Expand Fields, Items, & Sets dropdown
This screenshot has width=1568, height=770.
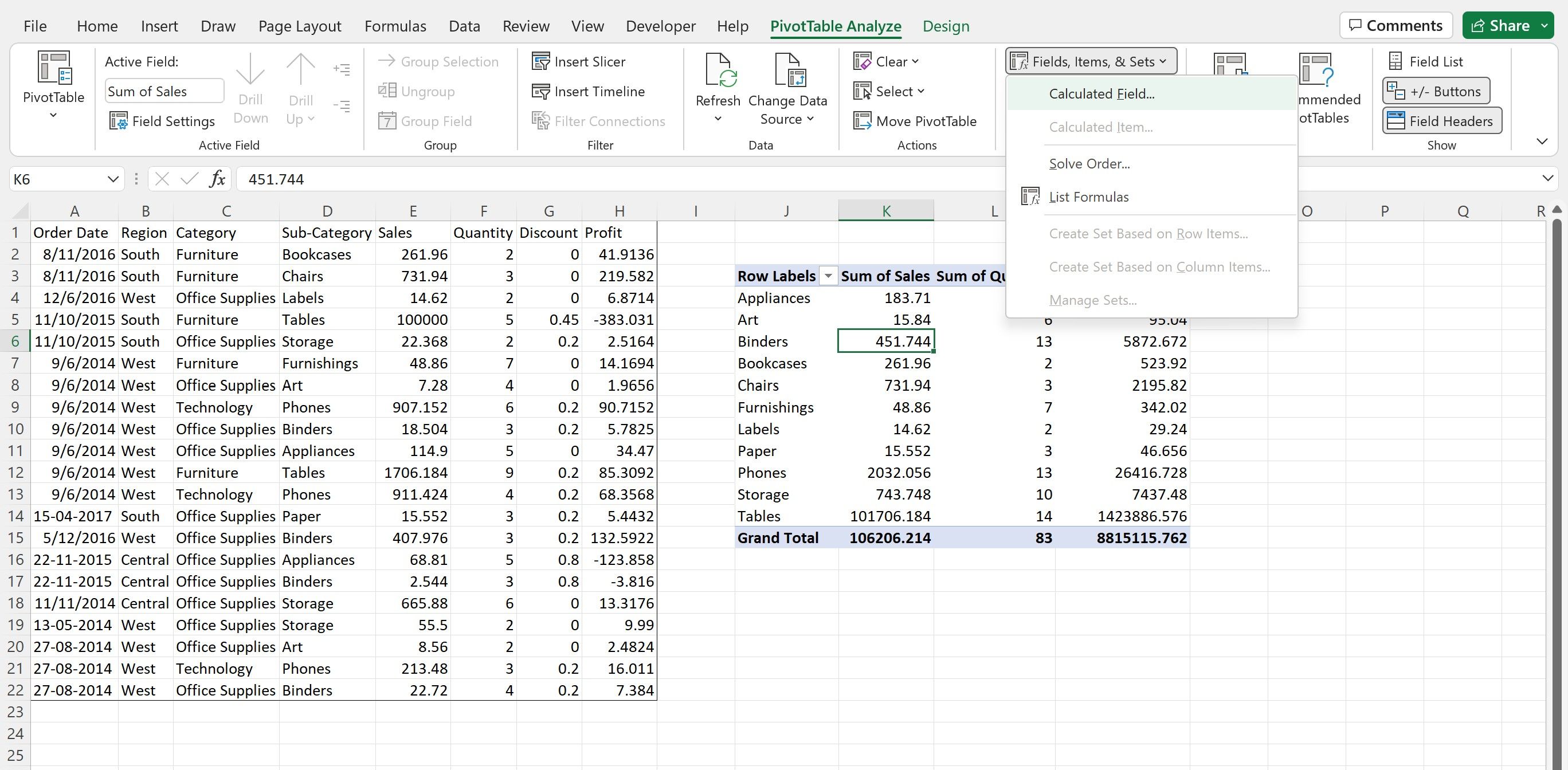[x=1090, y=61]
